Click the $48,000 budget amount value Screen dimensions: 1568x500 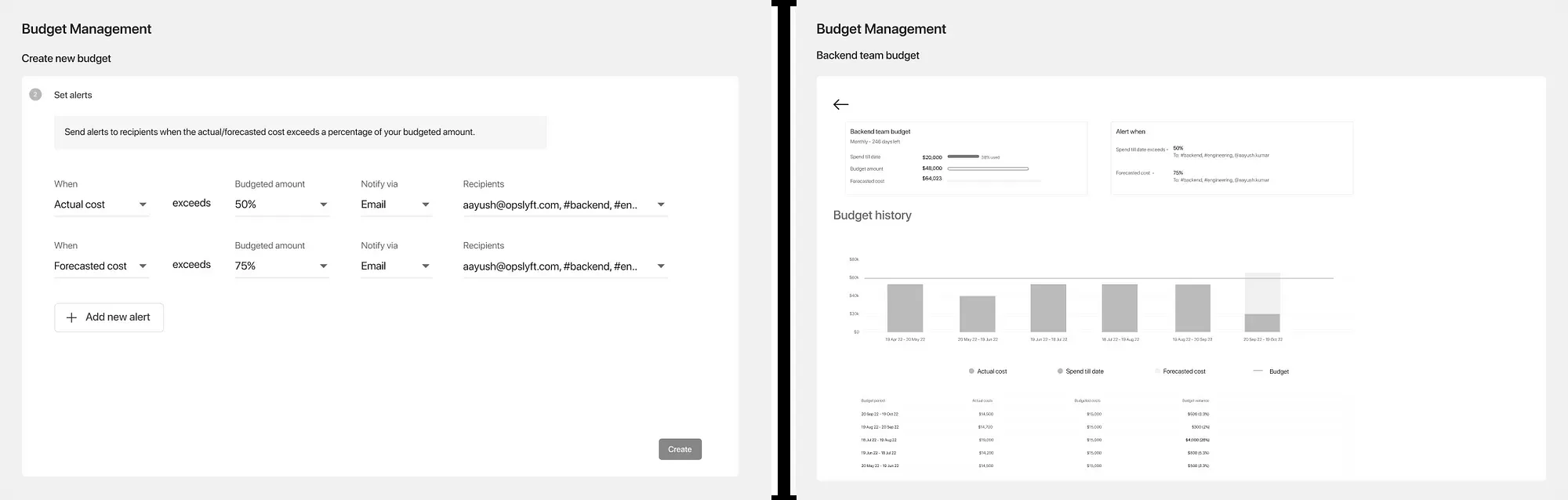coord(932,168)
